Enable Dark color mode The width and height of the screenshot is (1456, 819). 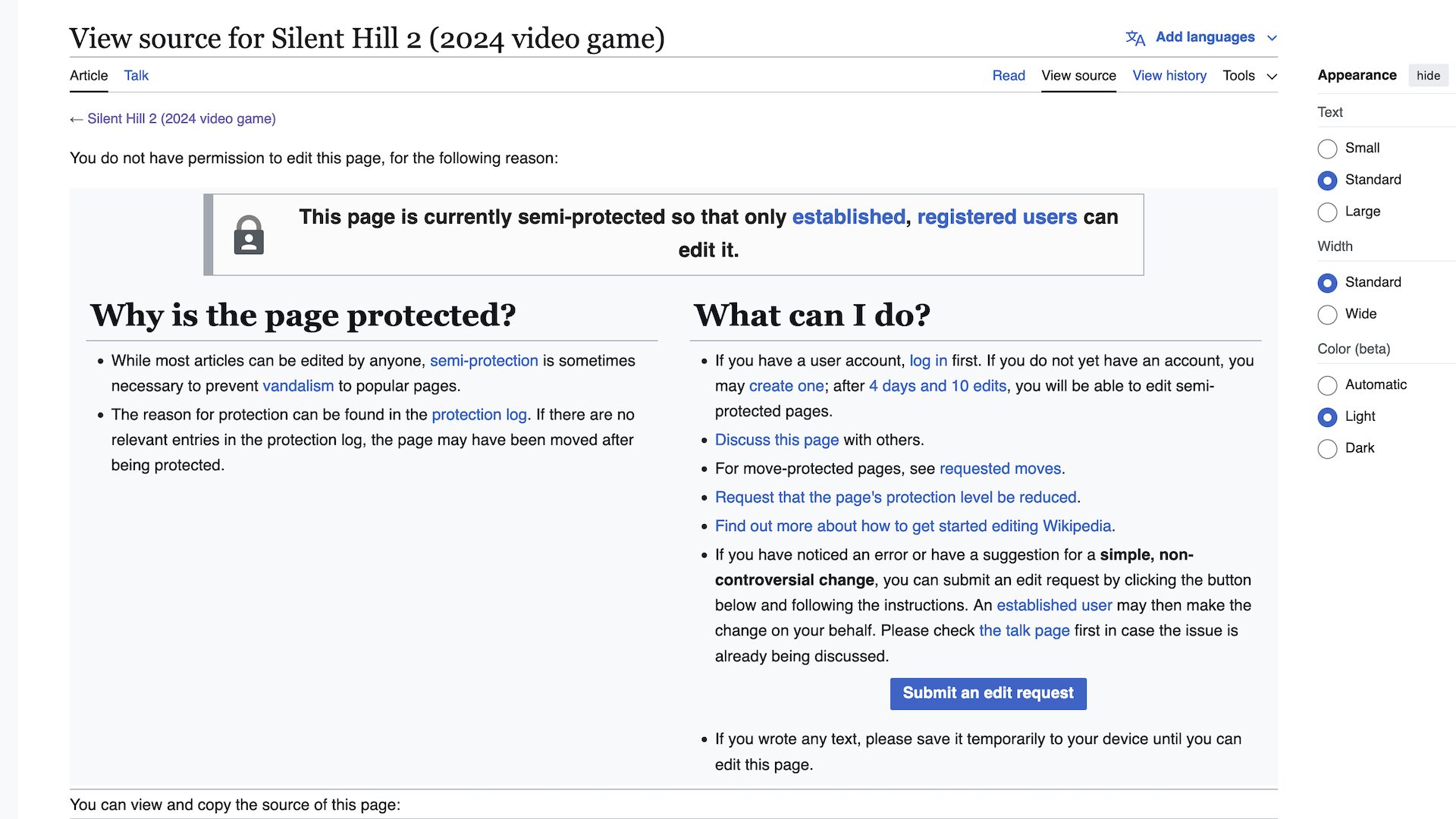pos(1327,449)
